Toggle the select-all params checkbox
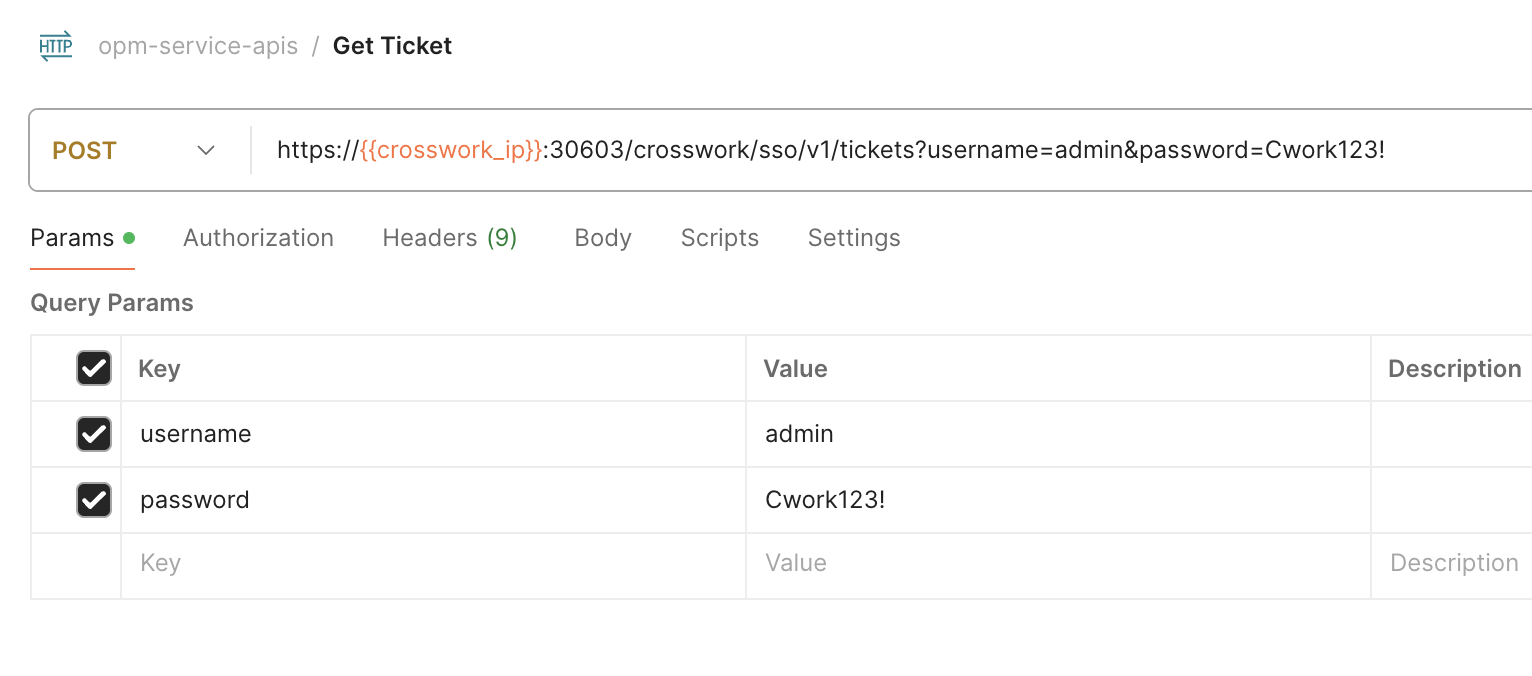 coord(94,368)
